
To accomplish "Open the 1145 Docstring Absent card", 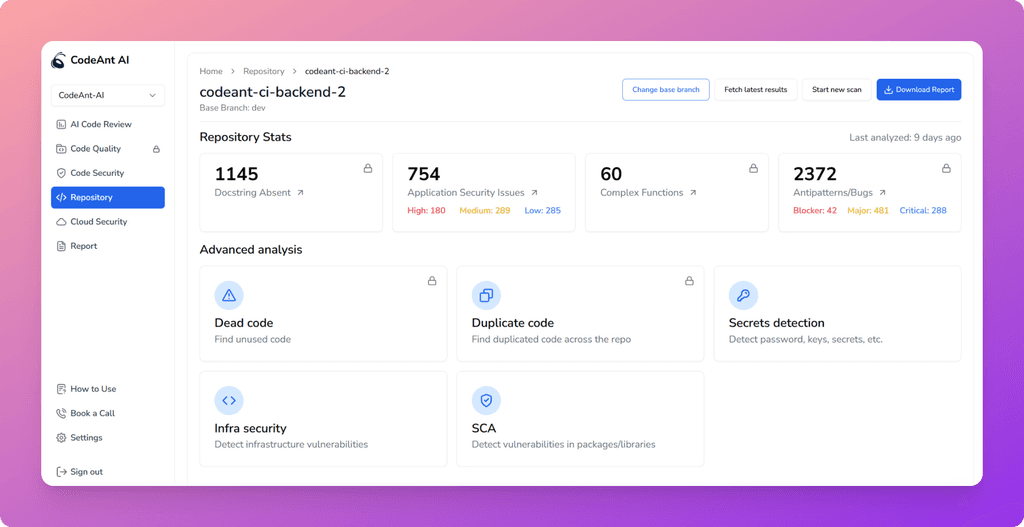I will point(291,193).
